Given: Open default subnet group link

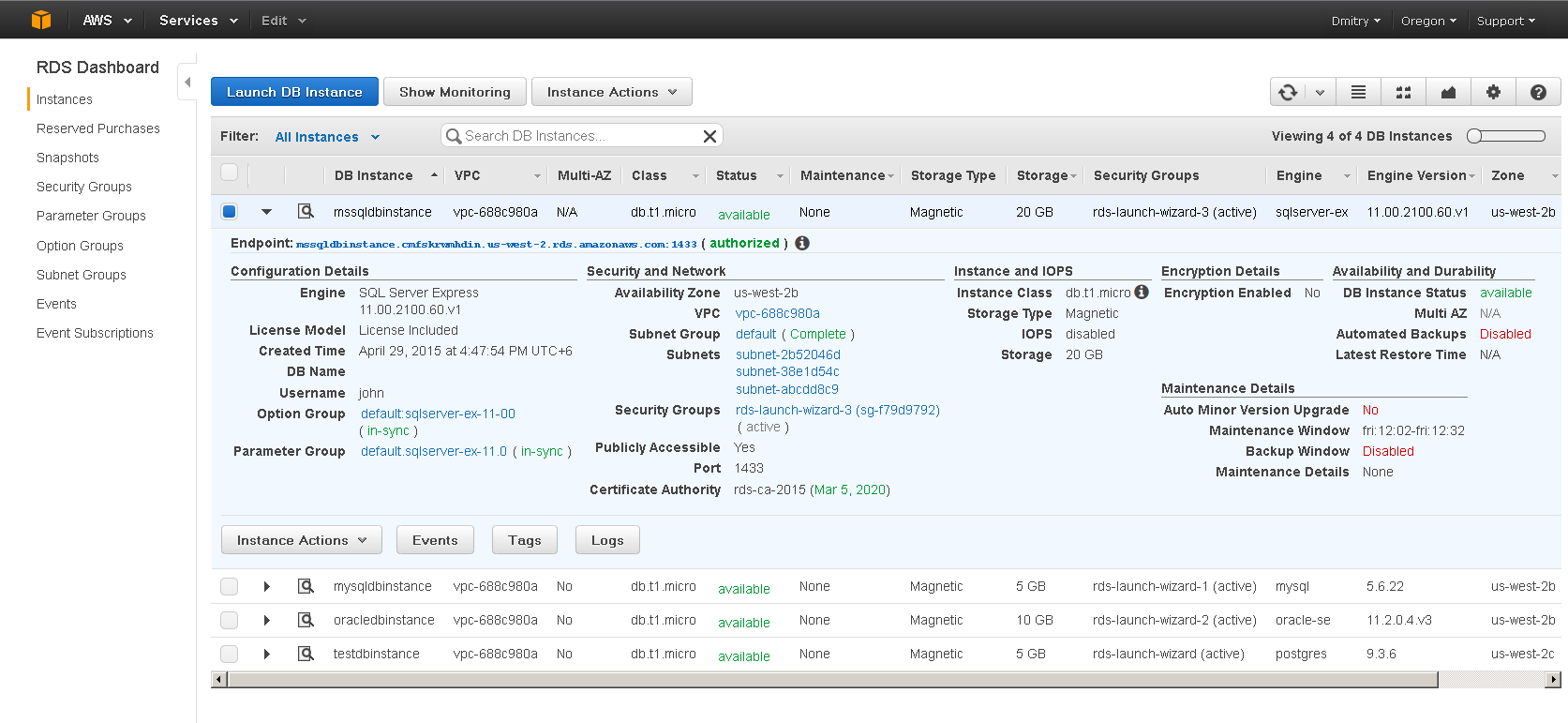Looking at the screenshot, I should pyautogui.click(x=755, y=334).
